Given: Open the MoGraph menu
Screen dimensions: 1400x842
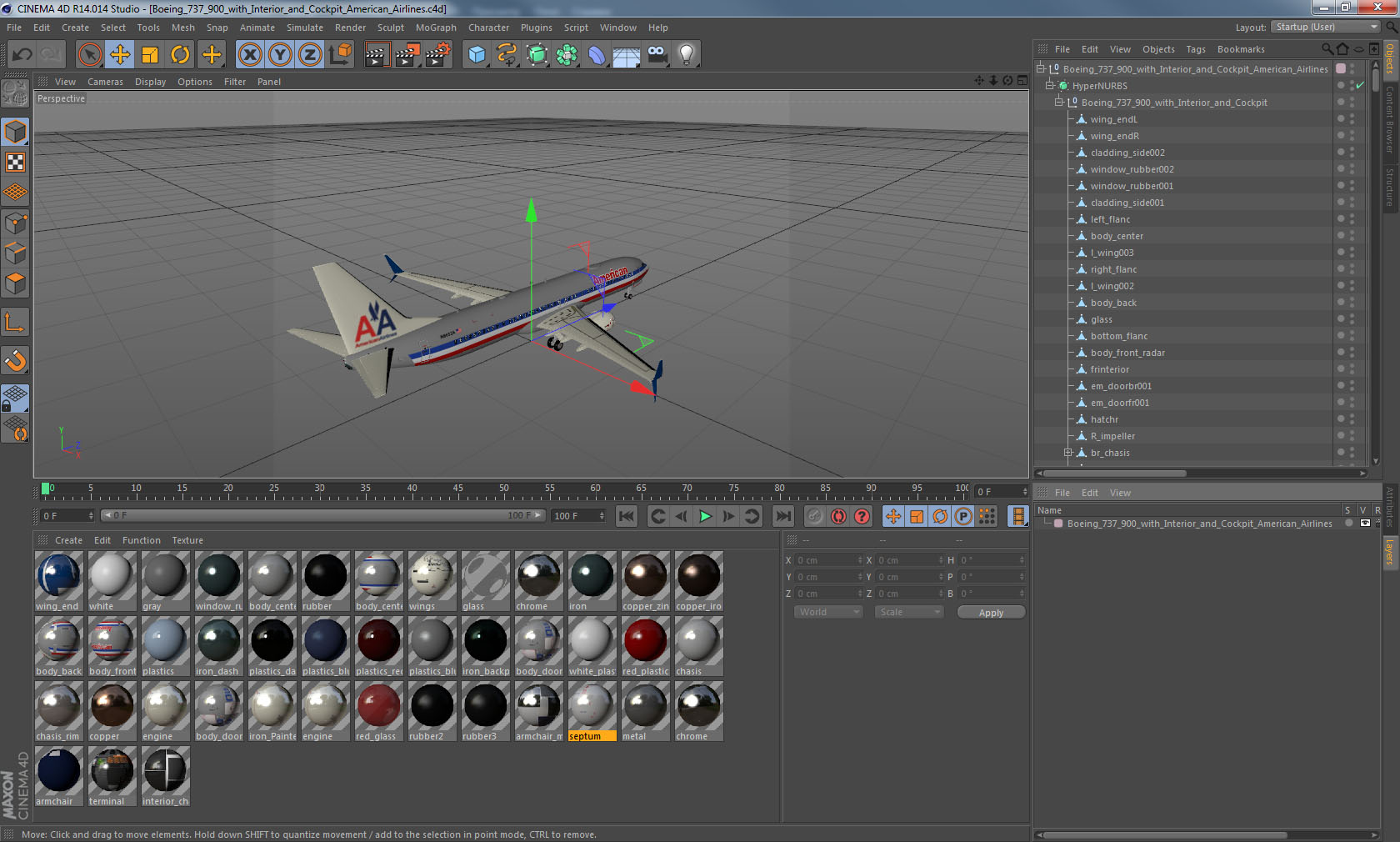Looking at the screenshot, I should (436, 28).
